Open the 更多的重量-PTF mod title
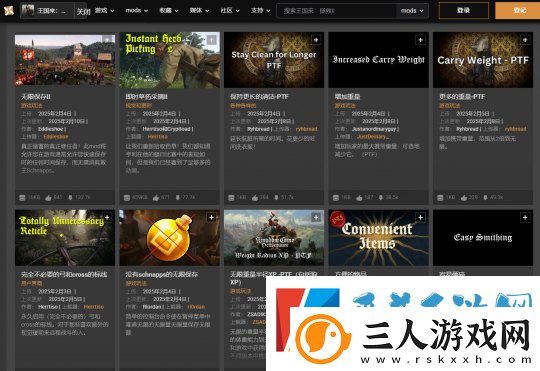Screen dimensions: 540x371 pyautogui.click(x=461, y=97)
